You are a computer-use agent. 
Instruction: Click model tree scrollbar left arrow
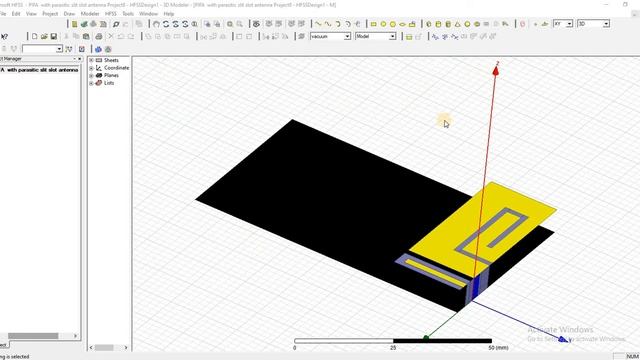[x=91, y=348]
